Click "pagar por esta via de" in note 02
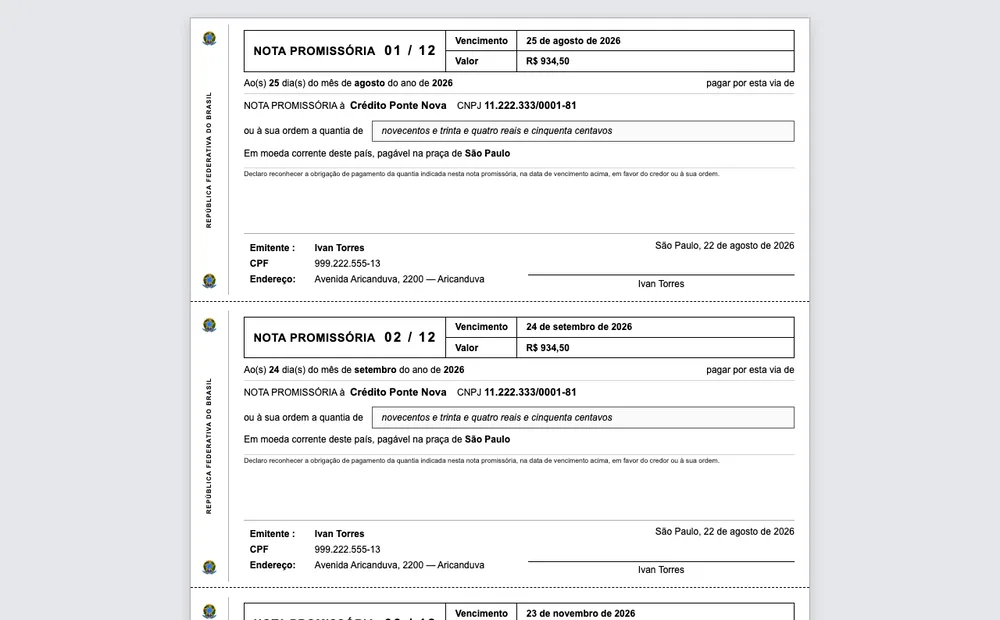 pyautogui.click(x=750, y=370)
